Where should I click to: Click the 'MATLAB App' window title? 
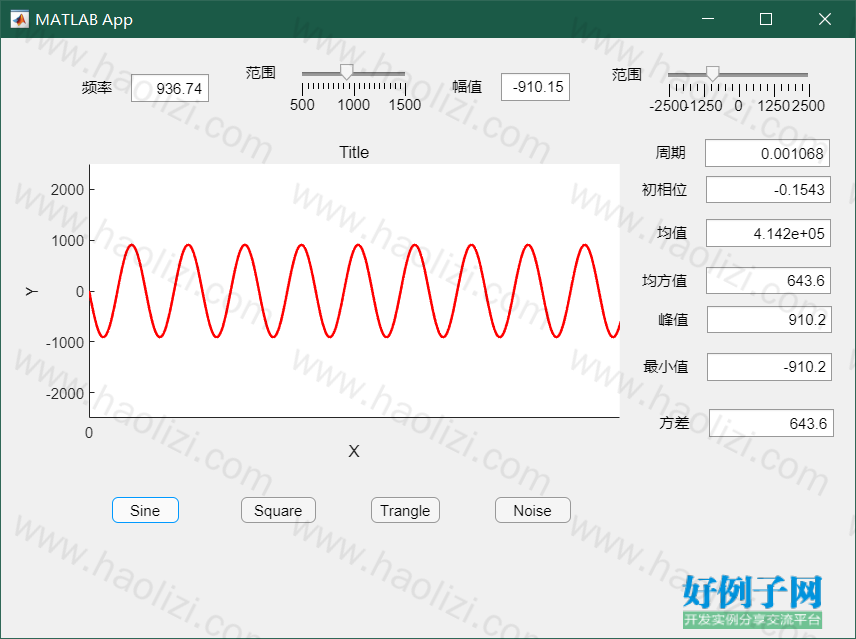(x=84, y=20)
